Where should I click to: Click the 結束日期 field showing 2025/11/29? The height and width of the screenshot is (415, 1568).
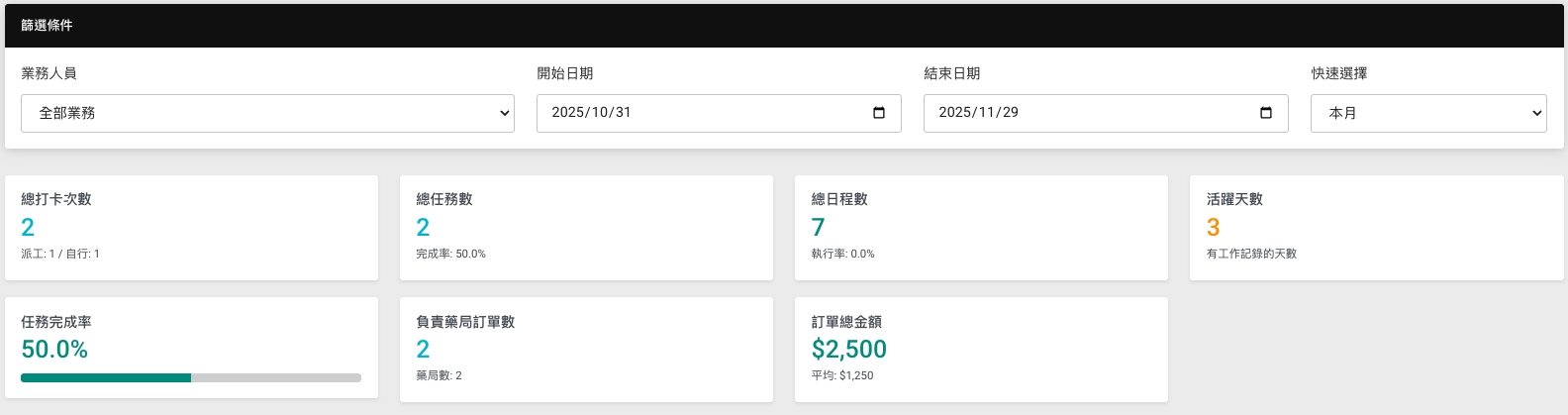pyautogui.click(x=1079, y=113)
